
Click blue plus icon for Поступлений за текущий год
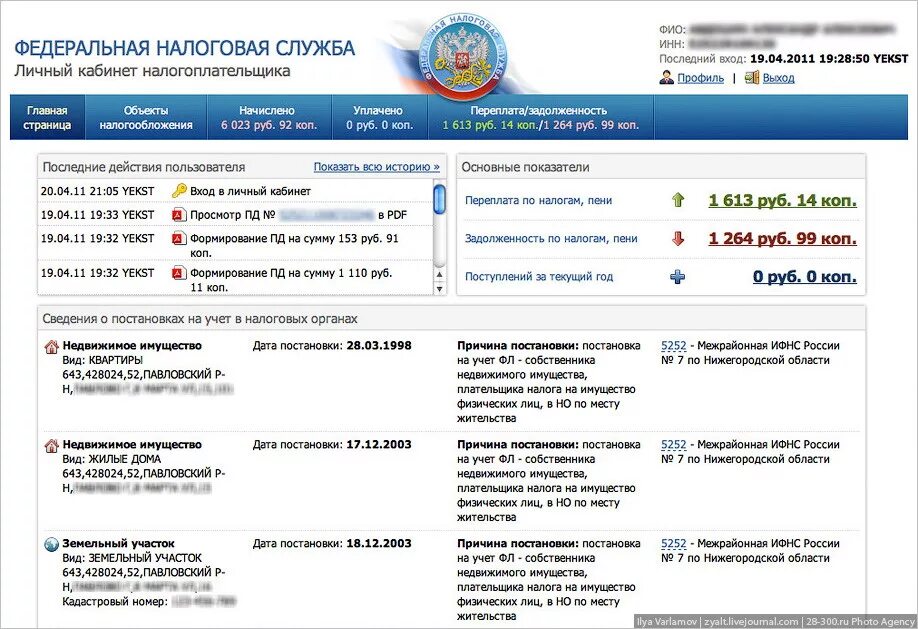tap(678, 276)
